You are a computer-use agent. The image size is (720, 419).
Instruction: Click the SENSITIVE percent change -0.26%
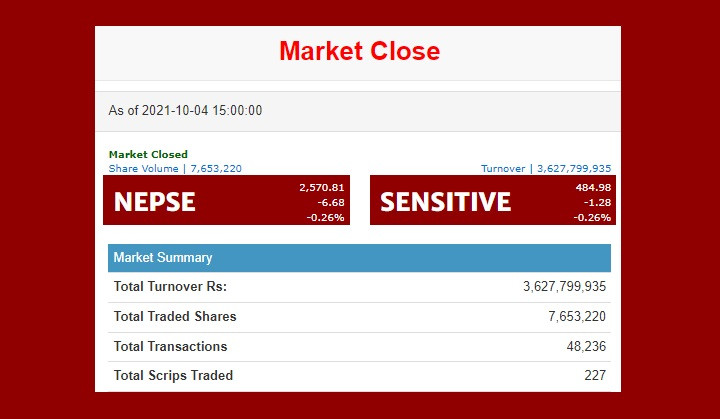click(592, 218)
